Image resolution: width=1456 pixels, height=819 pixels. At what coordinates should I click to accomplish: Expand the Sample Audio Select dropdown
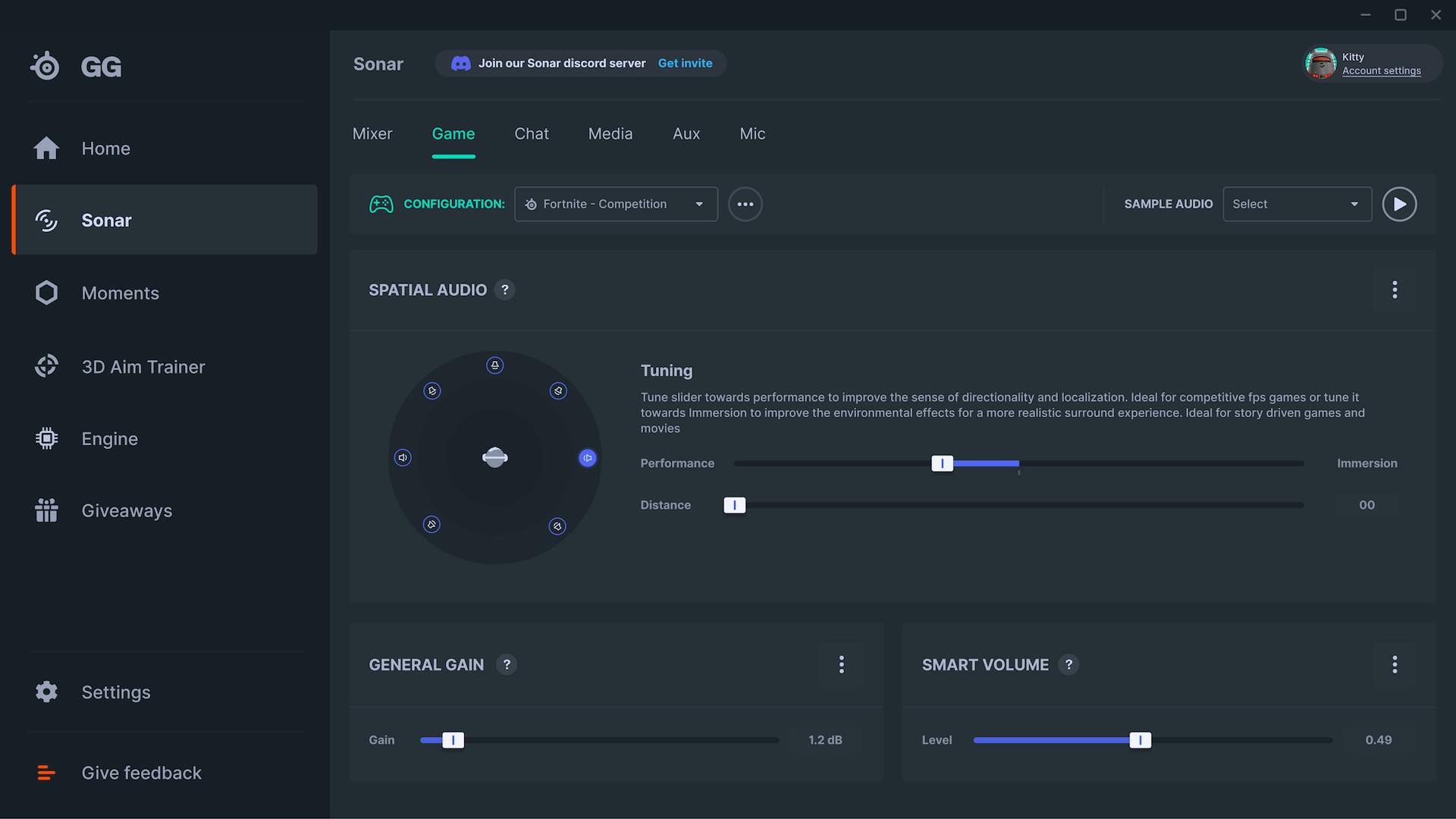click(1297, 204)
